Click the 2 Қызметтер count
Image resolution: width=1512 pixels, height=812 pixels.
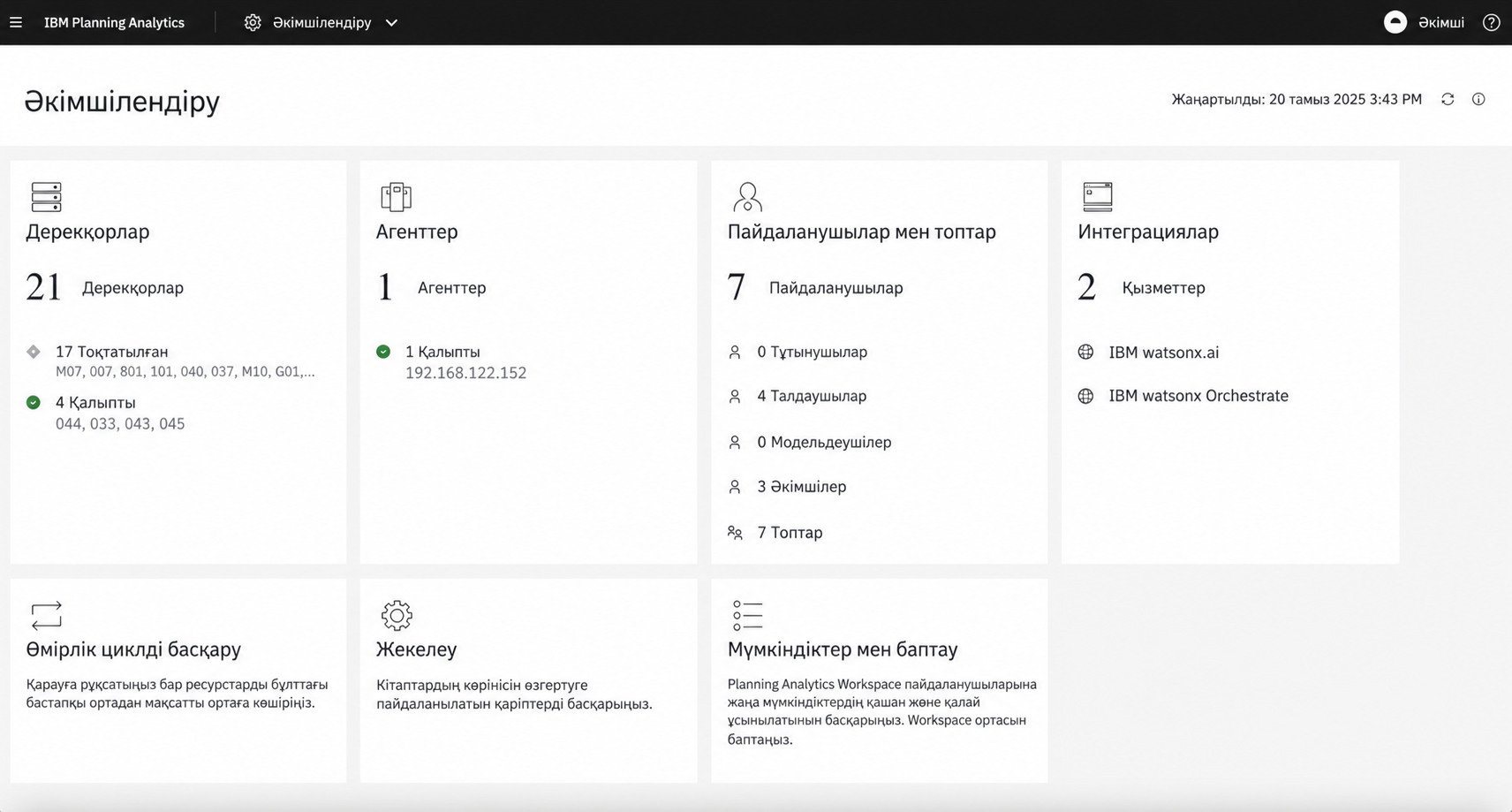[x=1087, y=287]
